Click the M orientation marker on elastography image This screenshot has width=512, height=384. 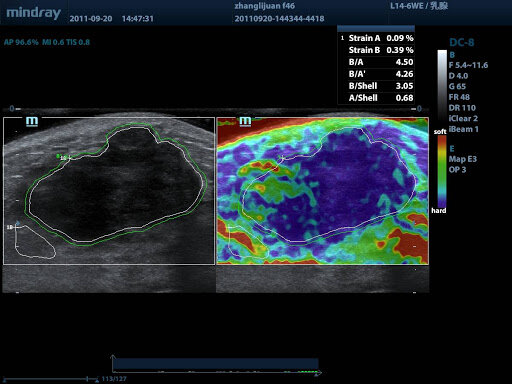[245, 122]
